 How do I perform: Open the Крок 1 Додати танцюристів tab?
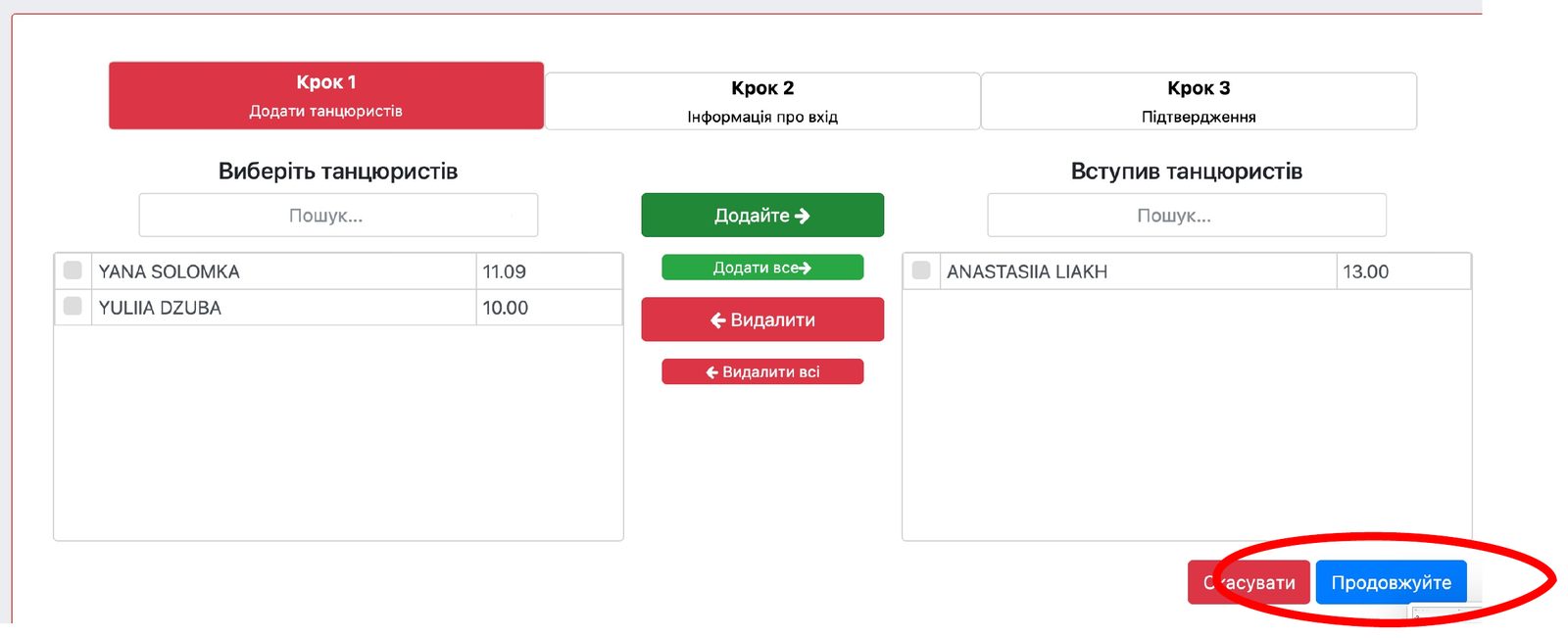pyautogui.click(x=326, y=96)
